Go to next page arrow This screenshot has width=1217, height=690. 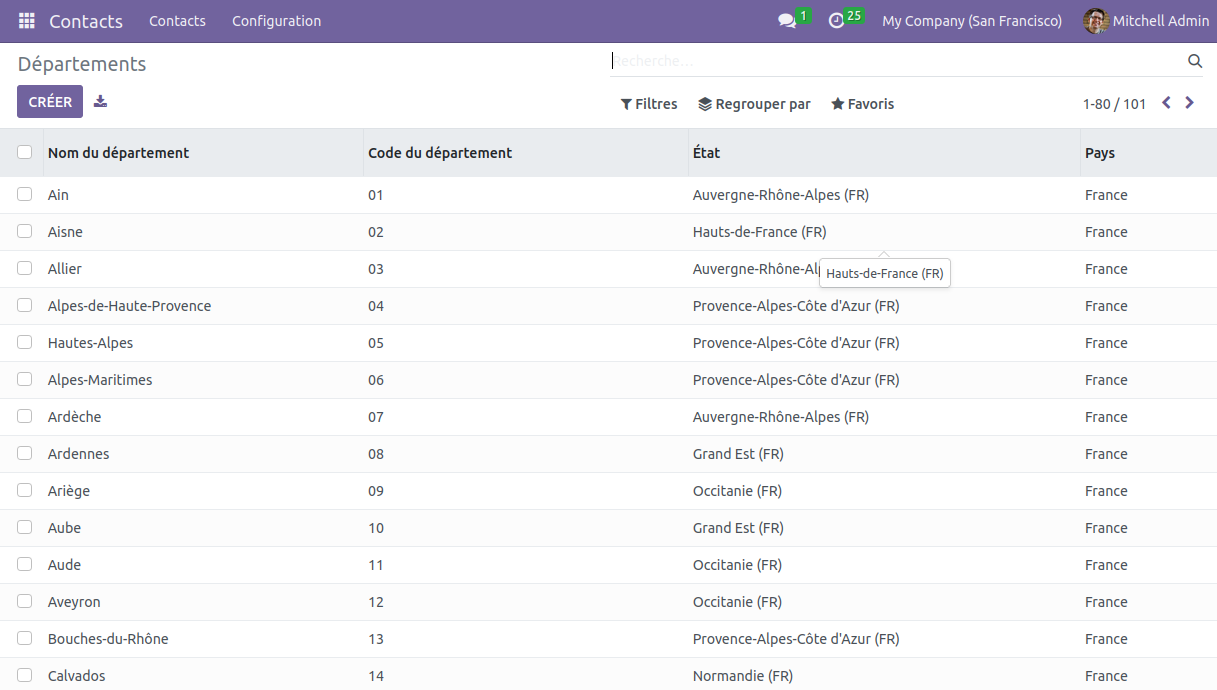[x=1189, y=103]
